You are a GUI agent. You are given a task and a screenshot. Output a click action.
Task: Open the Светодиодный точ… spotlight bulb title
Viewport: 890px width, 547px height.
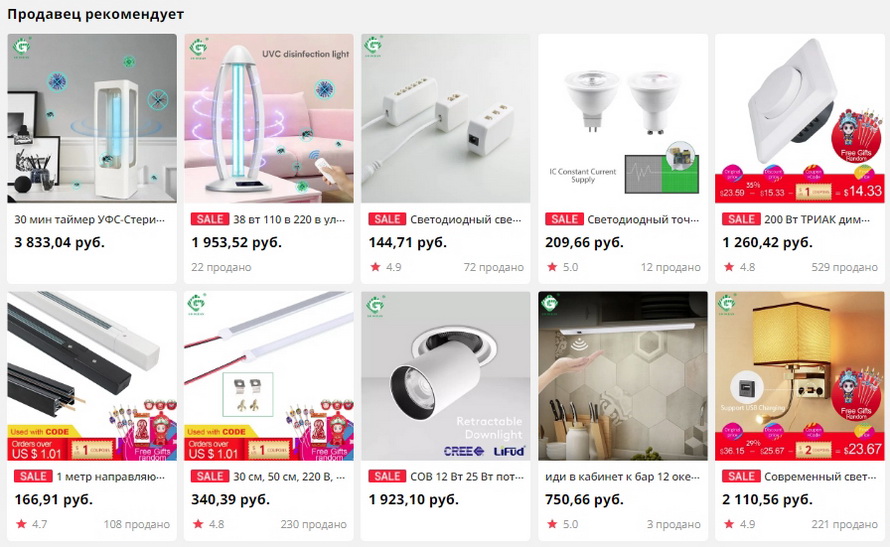643,219
